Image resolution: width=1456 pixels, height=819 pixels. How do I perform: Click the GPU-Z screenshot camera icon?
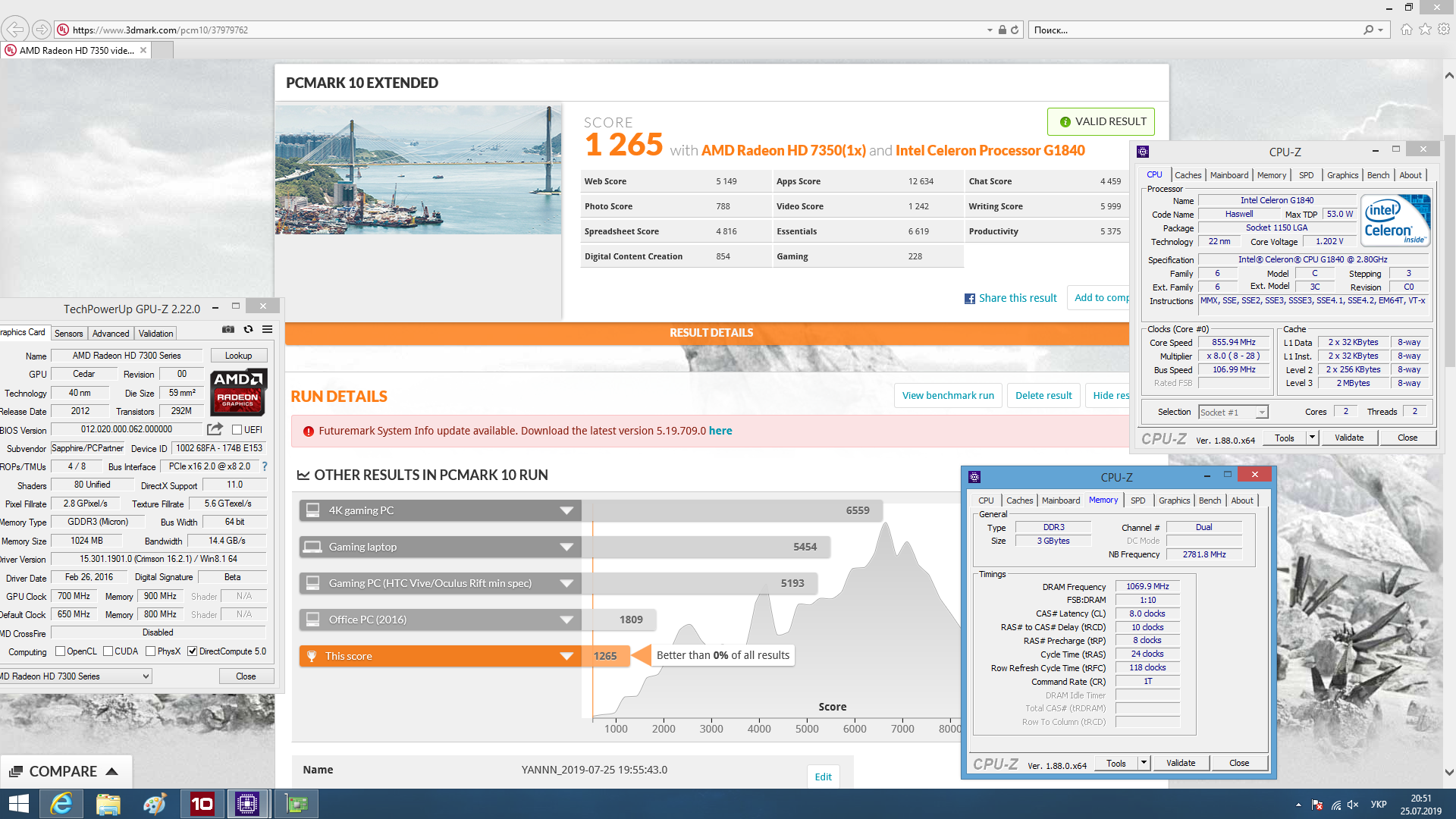click(x=227, y=330)
